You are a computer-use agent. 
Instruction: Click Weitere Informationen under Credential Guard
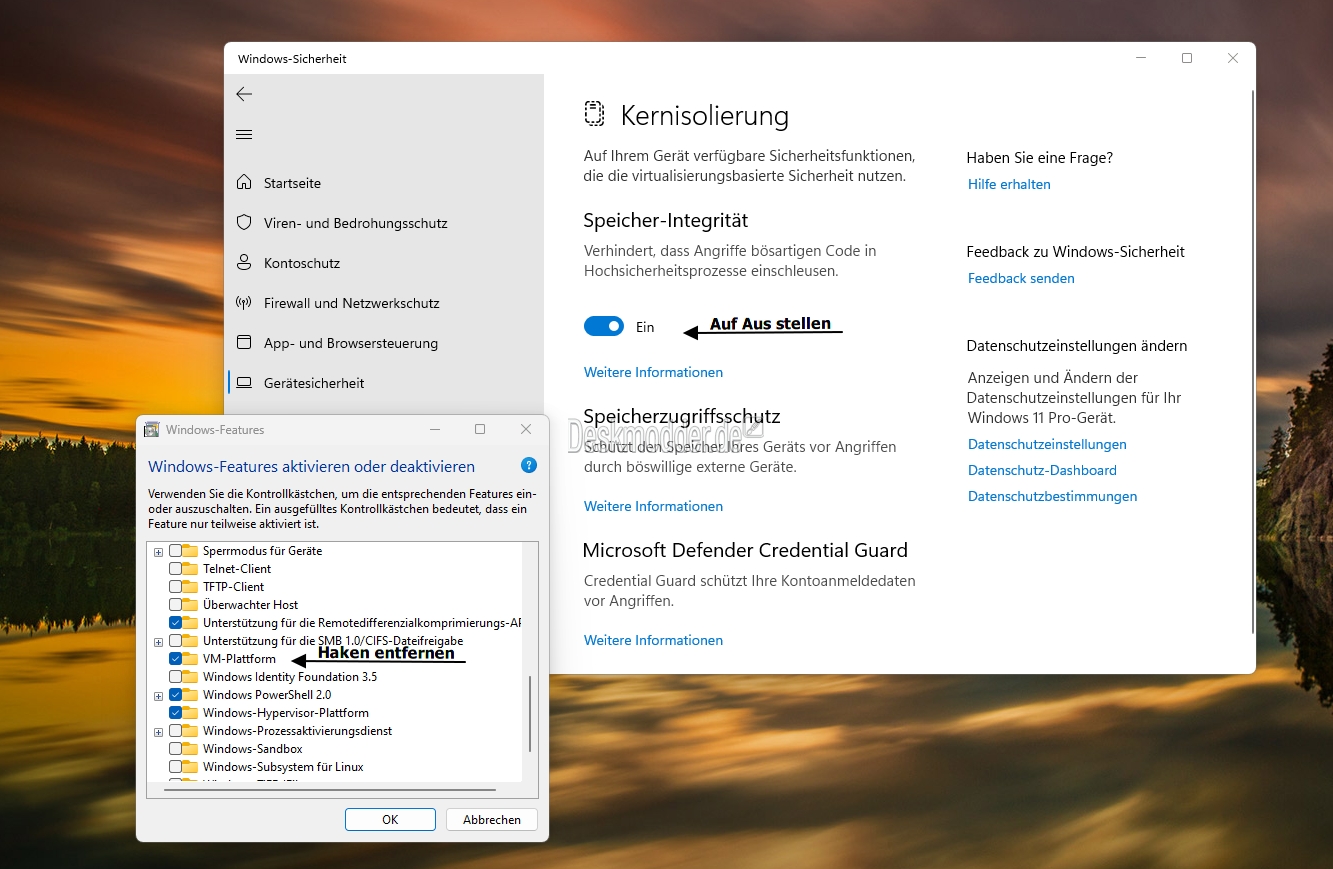coord(653,640)
